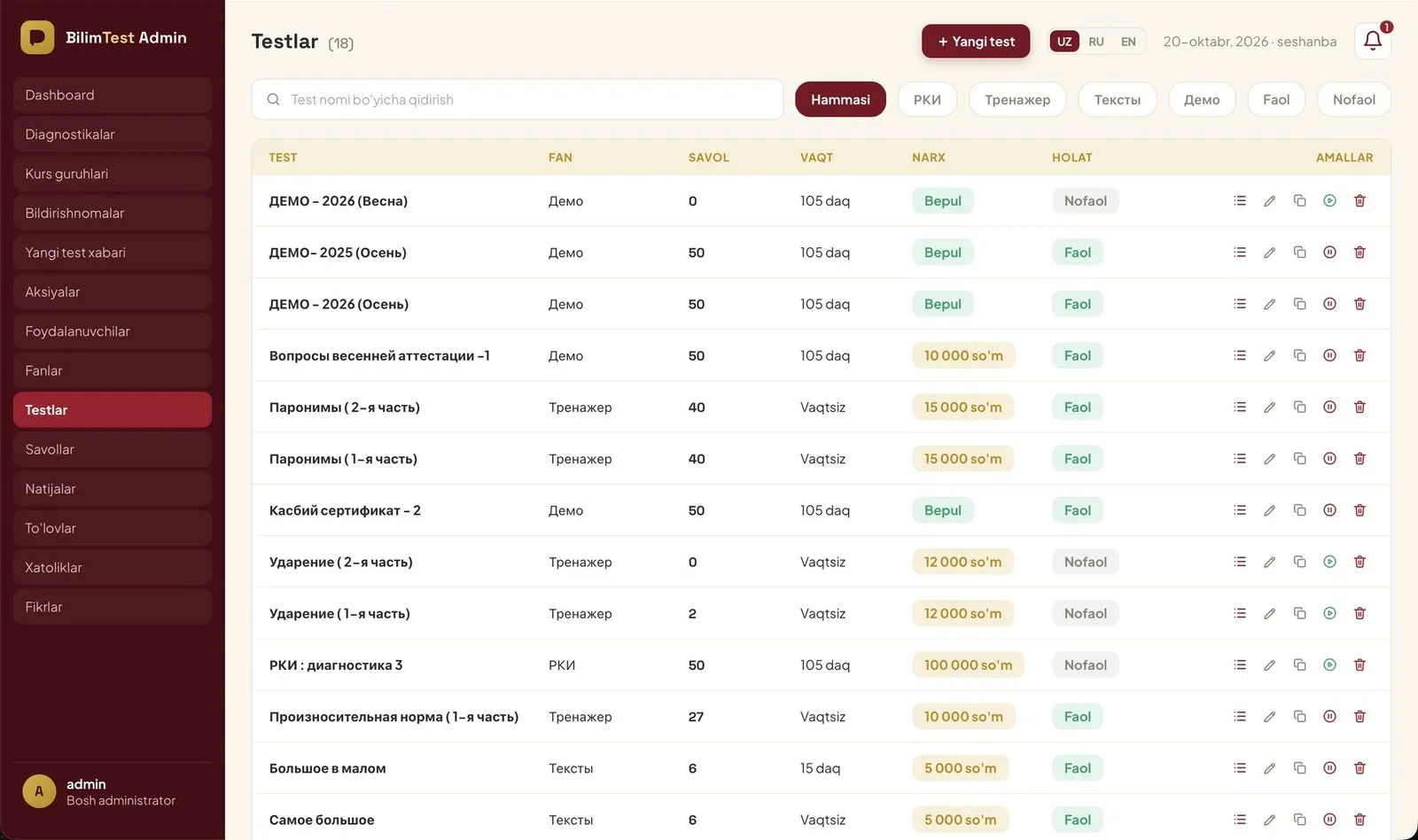Filter tests by Тексты
This screenshot has width=1418, height=840.
pos(1117,99)
